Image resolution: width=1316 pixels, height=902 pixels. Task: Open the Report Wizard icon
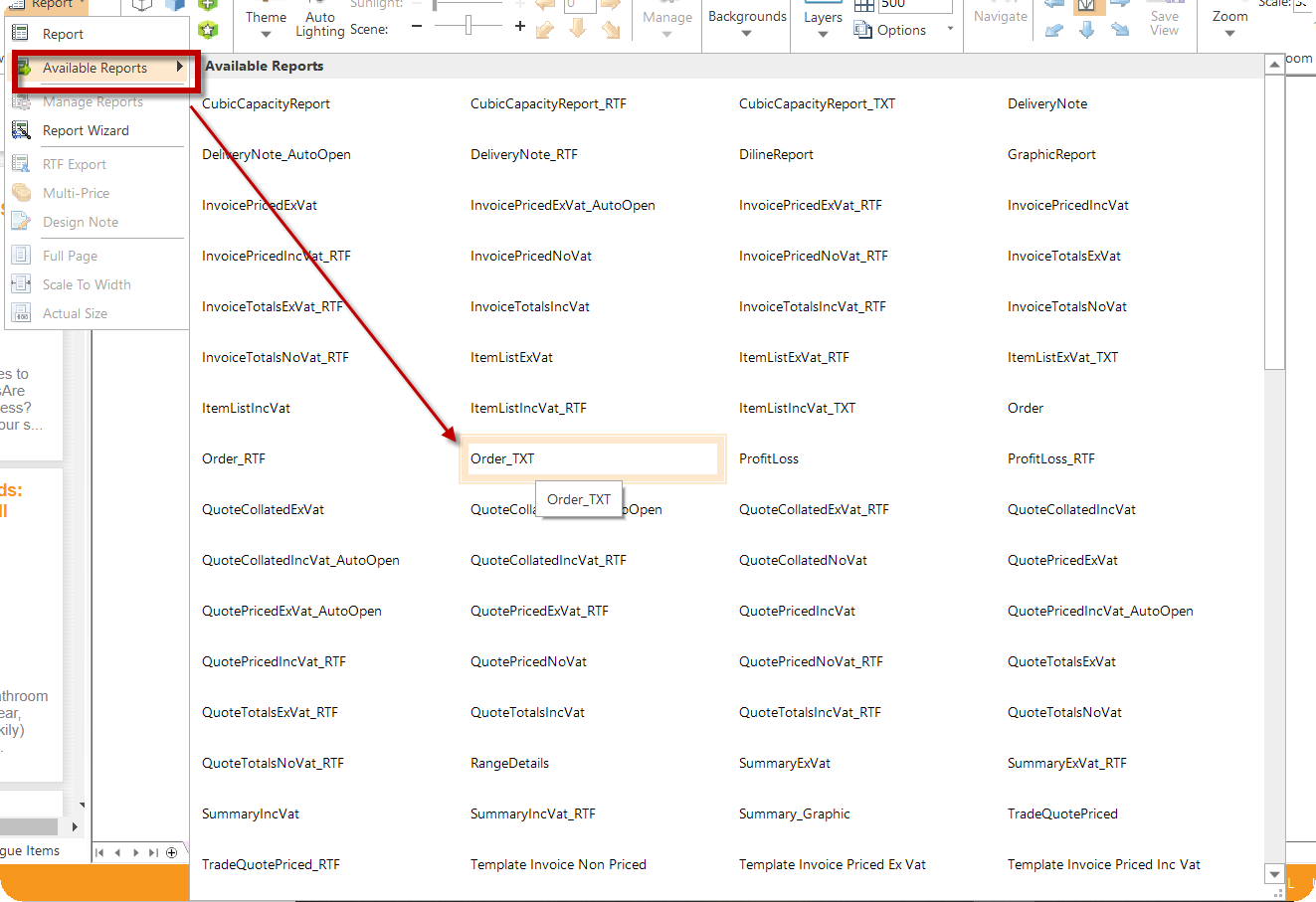(x=21, y=130)
